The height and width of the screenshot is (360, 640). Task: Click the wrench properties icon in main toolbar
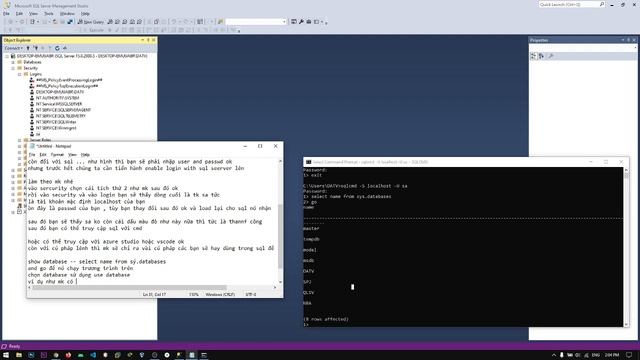tap(301, 22)
